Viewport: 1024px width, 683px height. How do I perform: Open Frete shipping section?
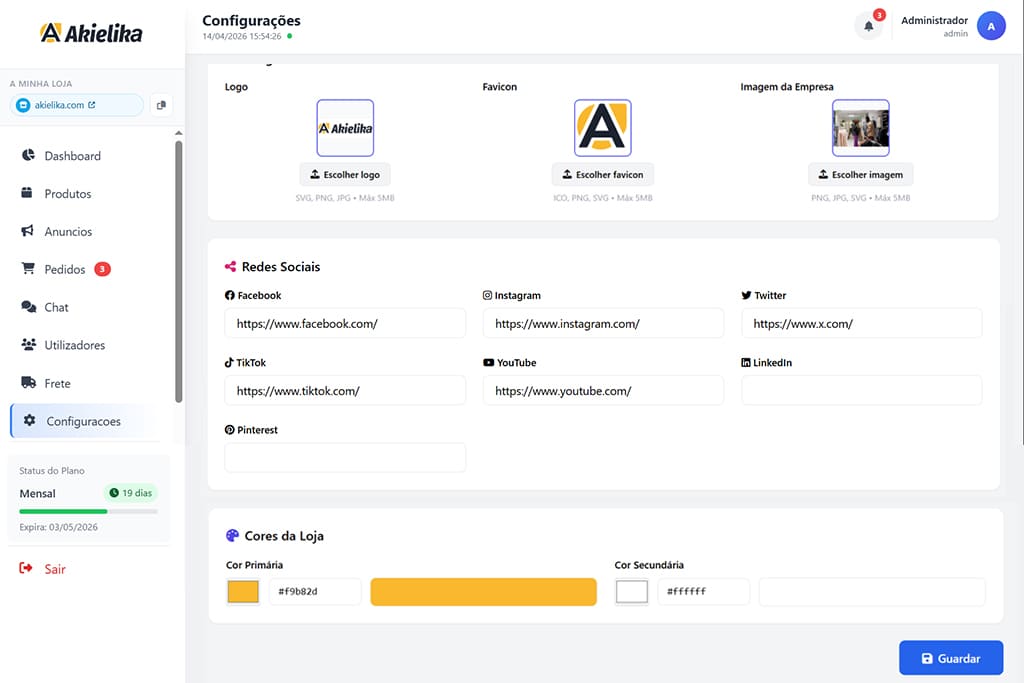coord(57,384)
